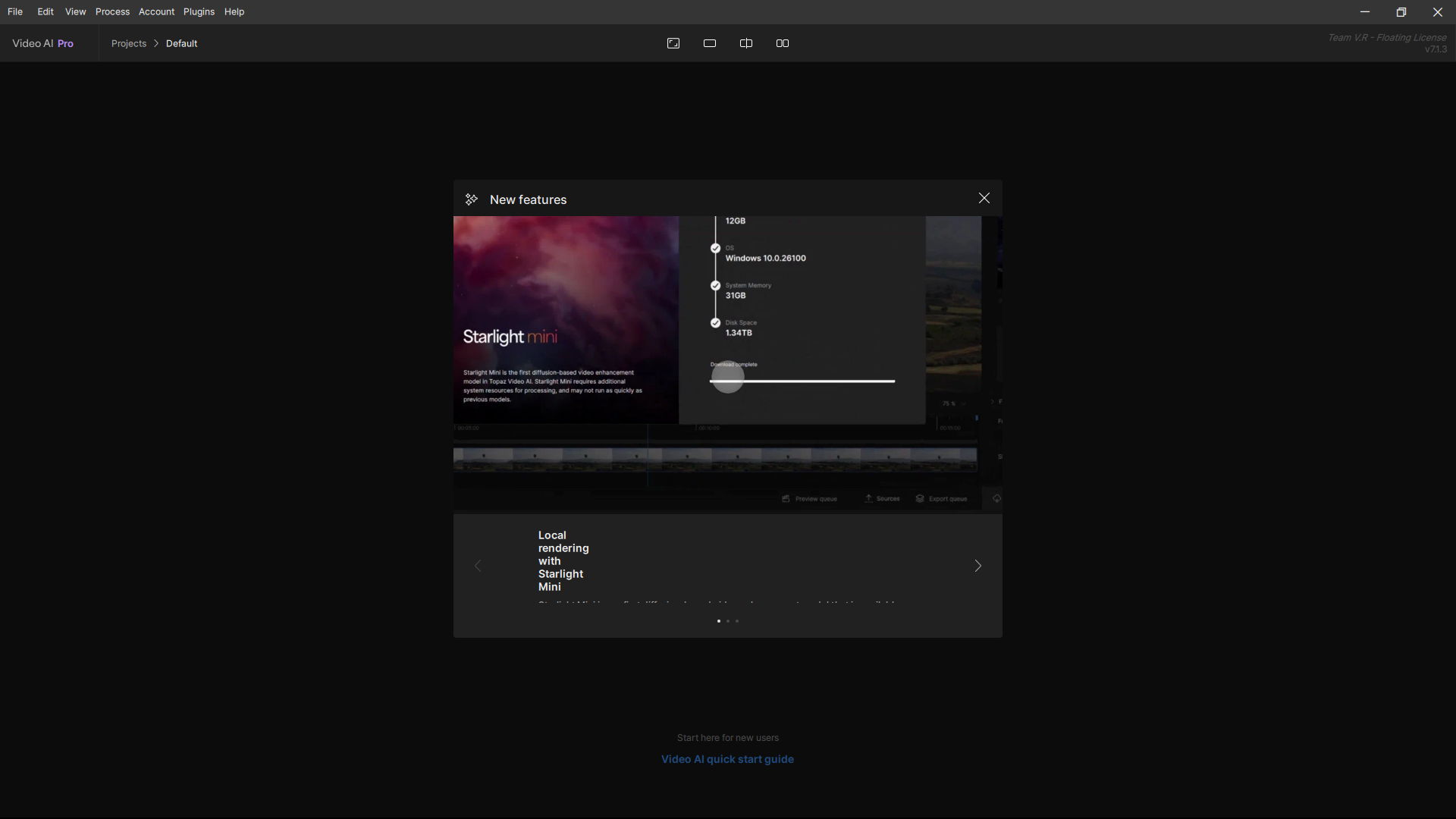The height and width of the screenshot is (819, 1456).
Task: Select the single view layout icon
Action: point(710,43)
